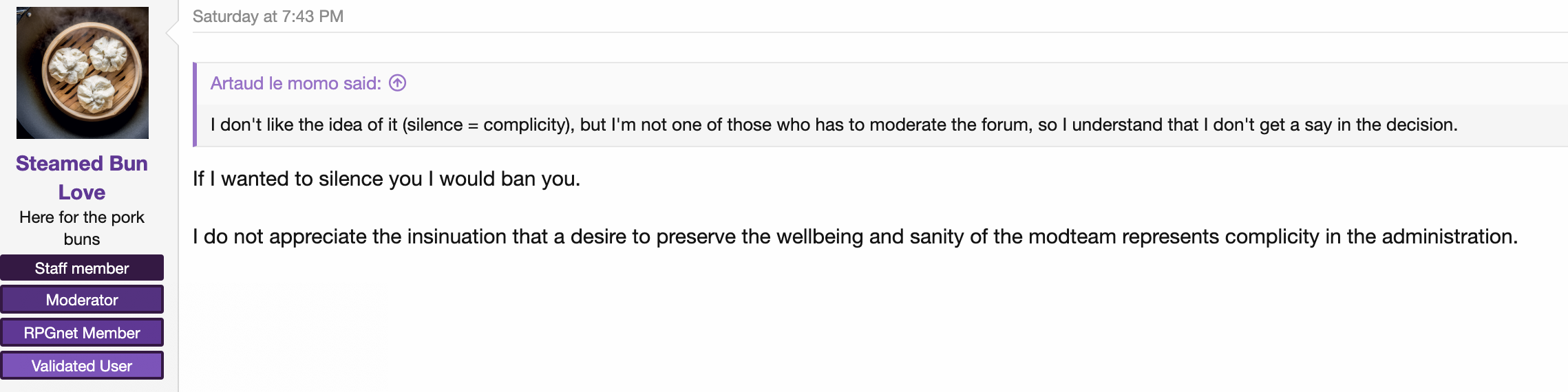Viewport: 1568px width, 392px height.
Task: Click the word 'Love' in the username
Action: pyautogui.click(x=82, y=193)
